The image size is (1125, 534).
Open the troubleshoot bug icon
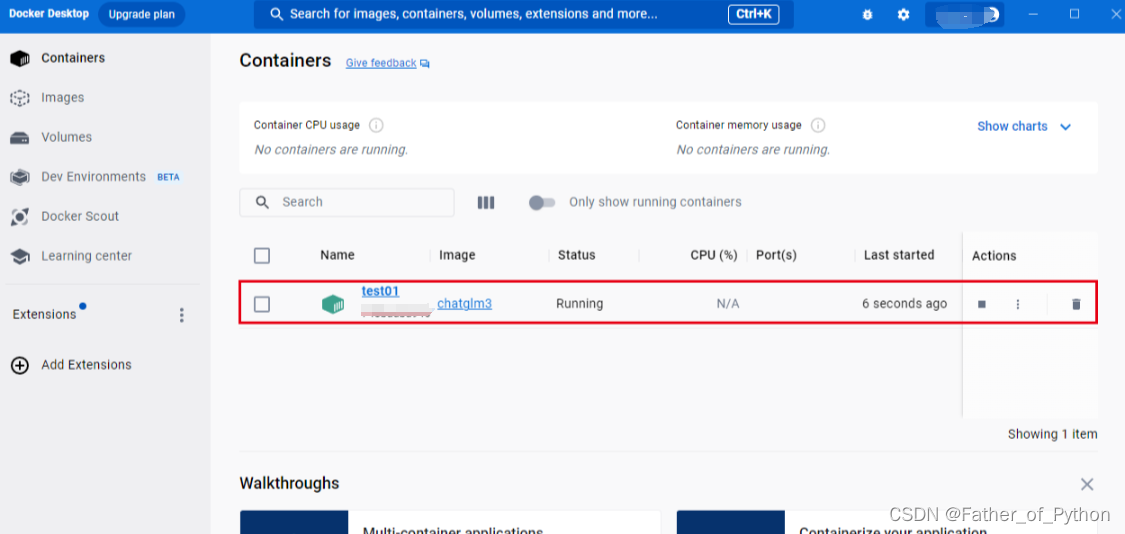pyautogui.click(x=867, y=14)
